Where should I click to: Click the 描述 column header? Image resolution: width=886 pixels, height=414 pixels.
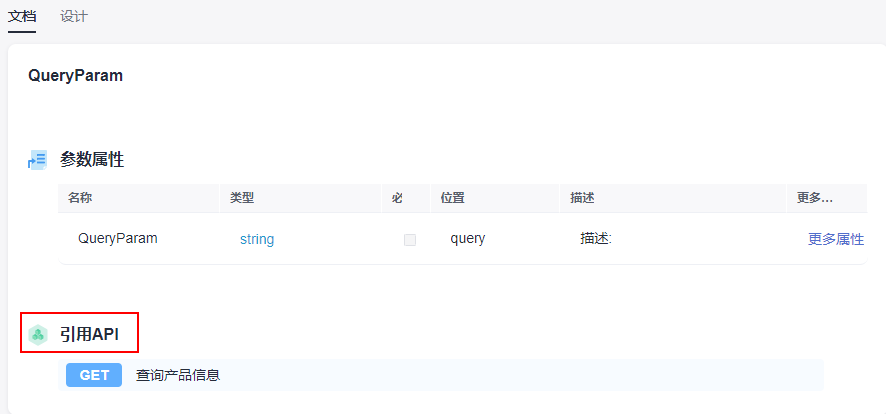point(582,198)
